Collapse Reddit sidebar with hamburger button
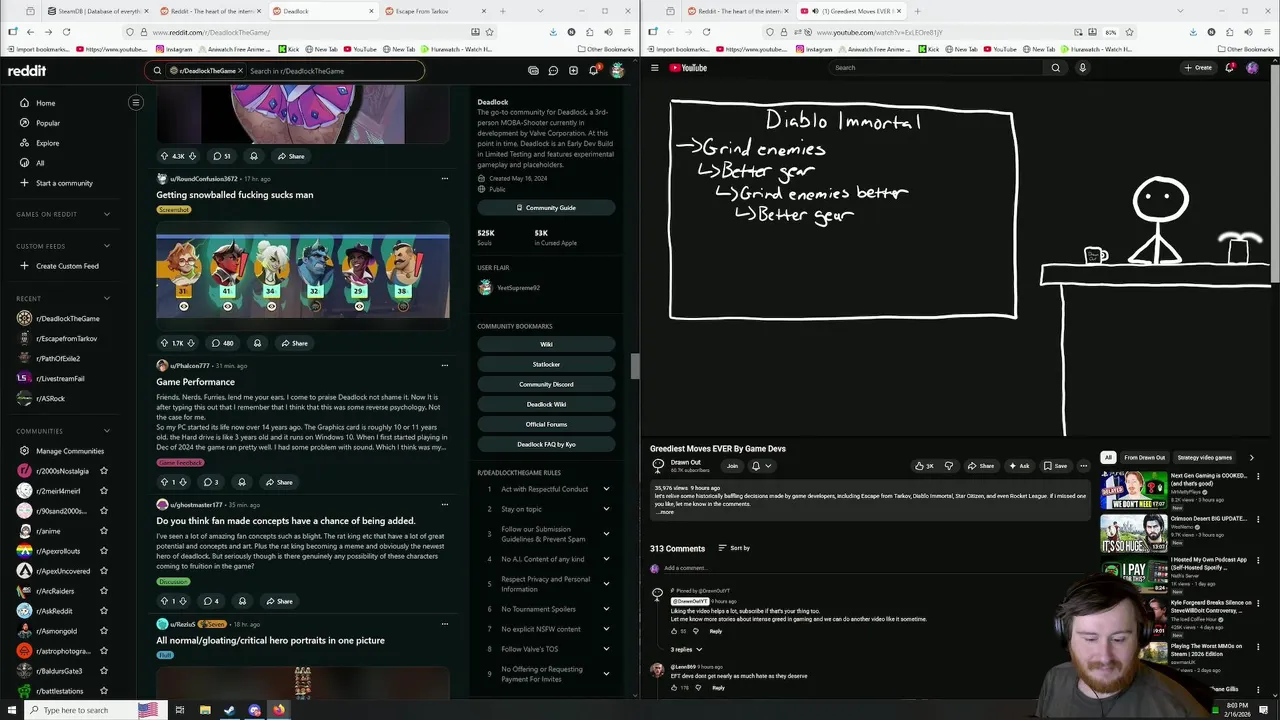This screenshot has width=1280, height=720. [x=136, y=102]
